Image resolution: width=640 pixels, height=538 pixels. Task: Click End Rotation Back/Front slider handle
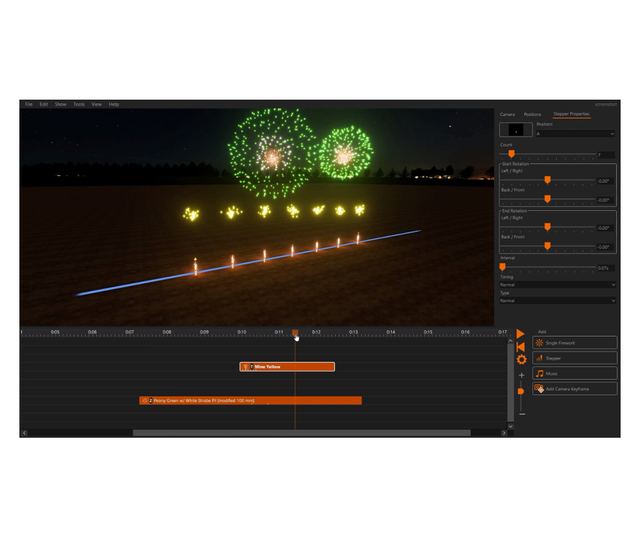click(x=548, y=246)
